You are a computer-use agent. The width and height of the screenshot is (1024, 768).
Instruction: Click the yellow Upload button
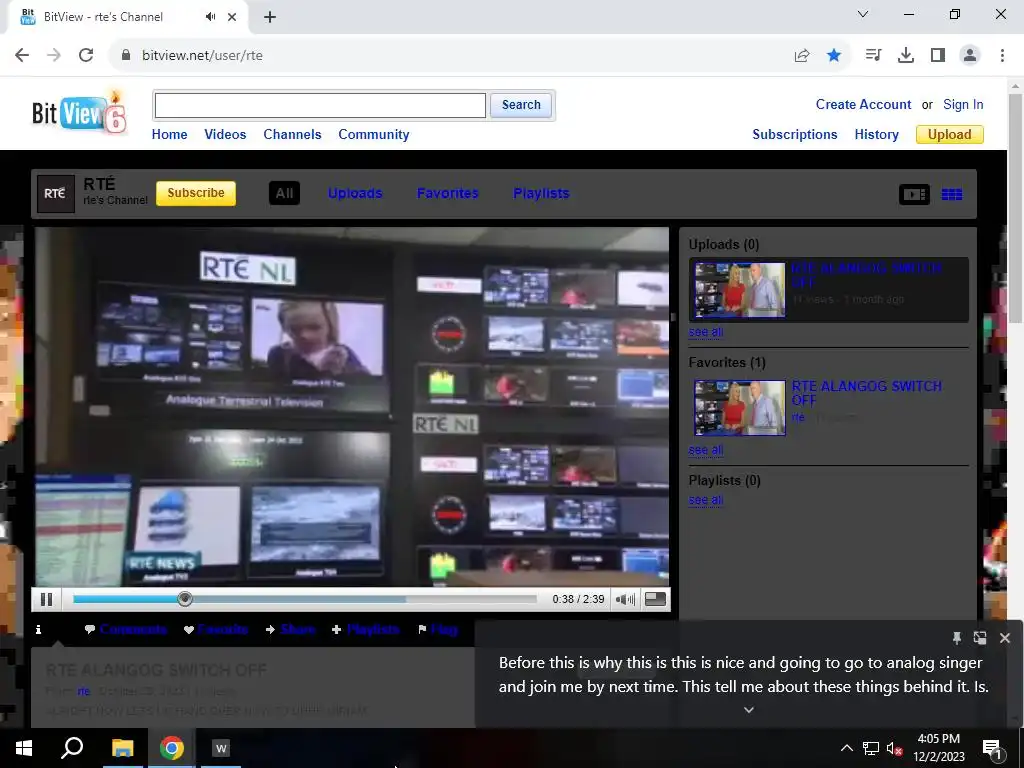[950, 135]
